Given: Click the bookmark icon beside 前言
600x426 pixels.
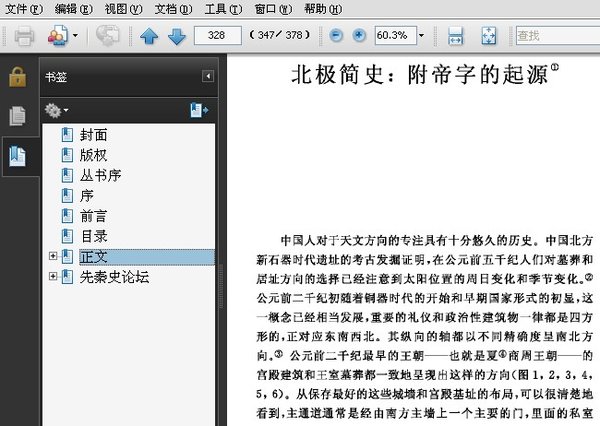Looking at the screenshot, I should [x=67, y=216].
